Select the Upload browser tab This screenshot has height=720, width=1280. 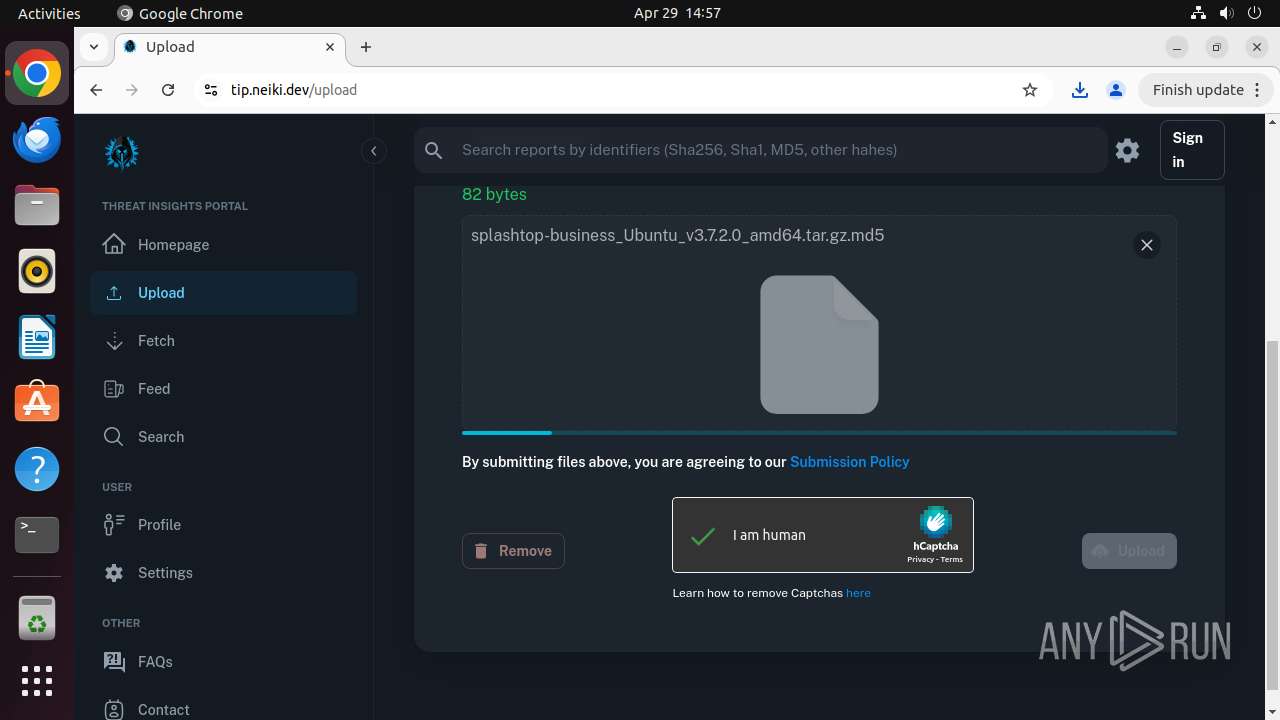click(230, 47)
